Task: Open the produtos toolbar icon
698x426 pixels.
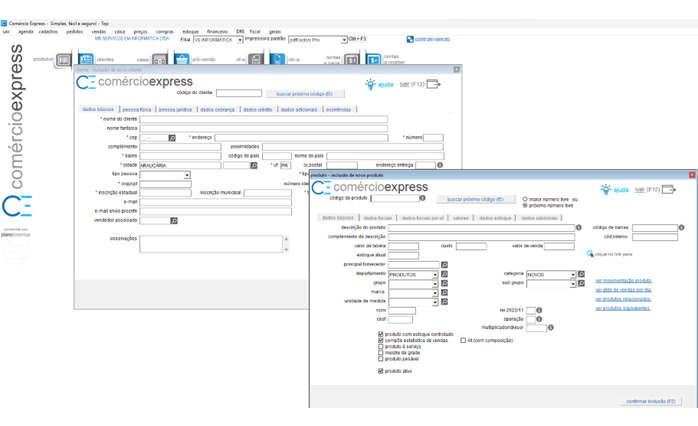Action: tap(63, 60)
